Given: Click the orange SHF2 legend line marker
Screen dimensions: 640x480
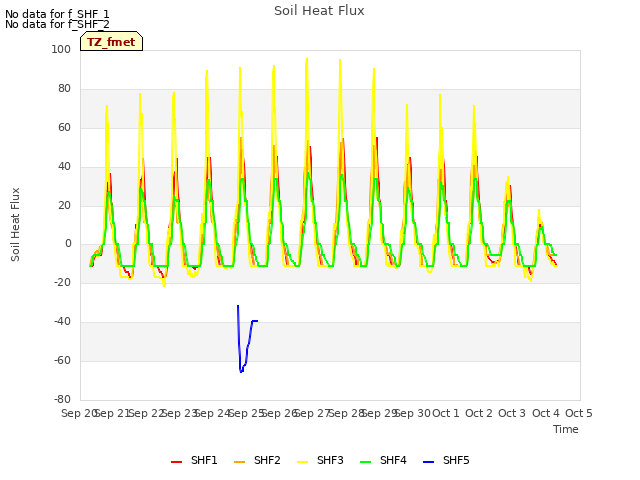Looking at the screenshot, I should click(x=240, y=462).
